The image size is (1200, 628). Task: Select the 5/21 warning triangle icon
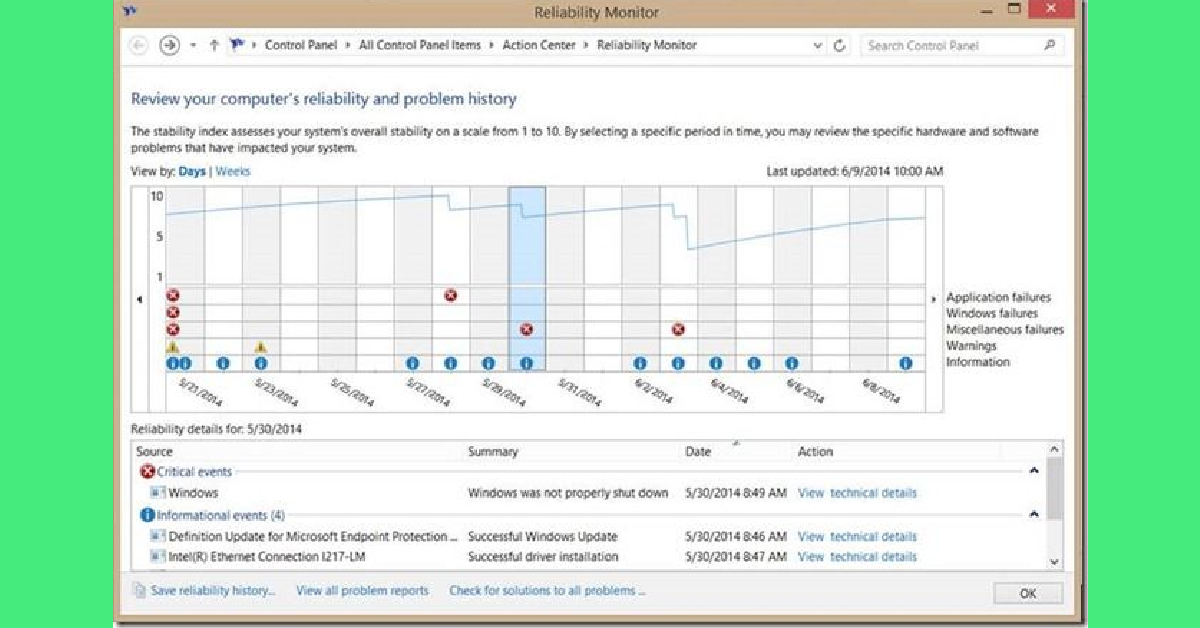173,347
